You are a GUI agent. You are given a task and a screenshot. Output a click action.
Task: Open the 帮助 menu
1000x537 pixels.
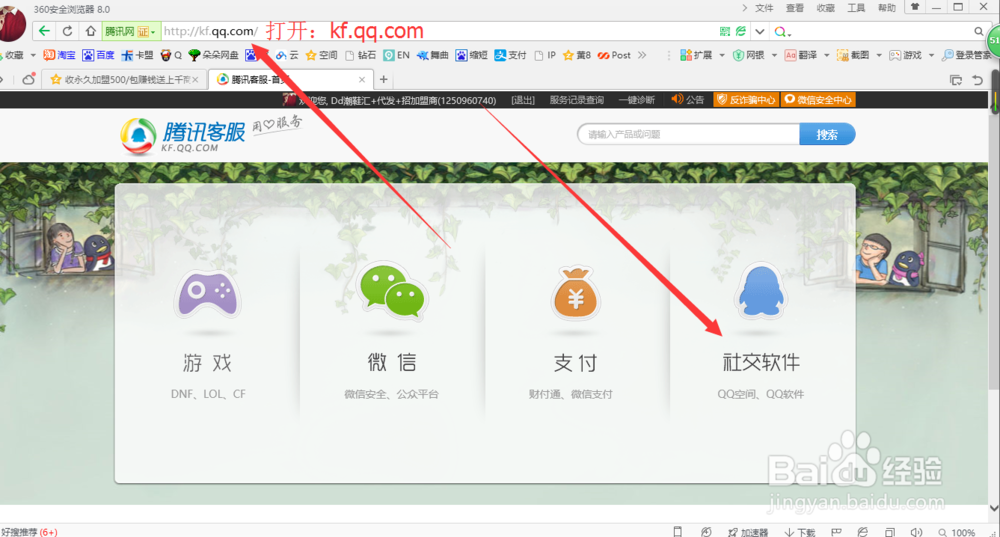(x=886, y=8)
